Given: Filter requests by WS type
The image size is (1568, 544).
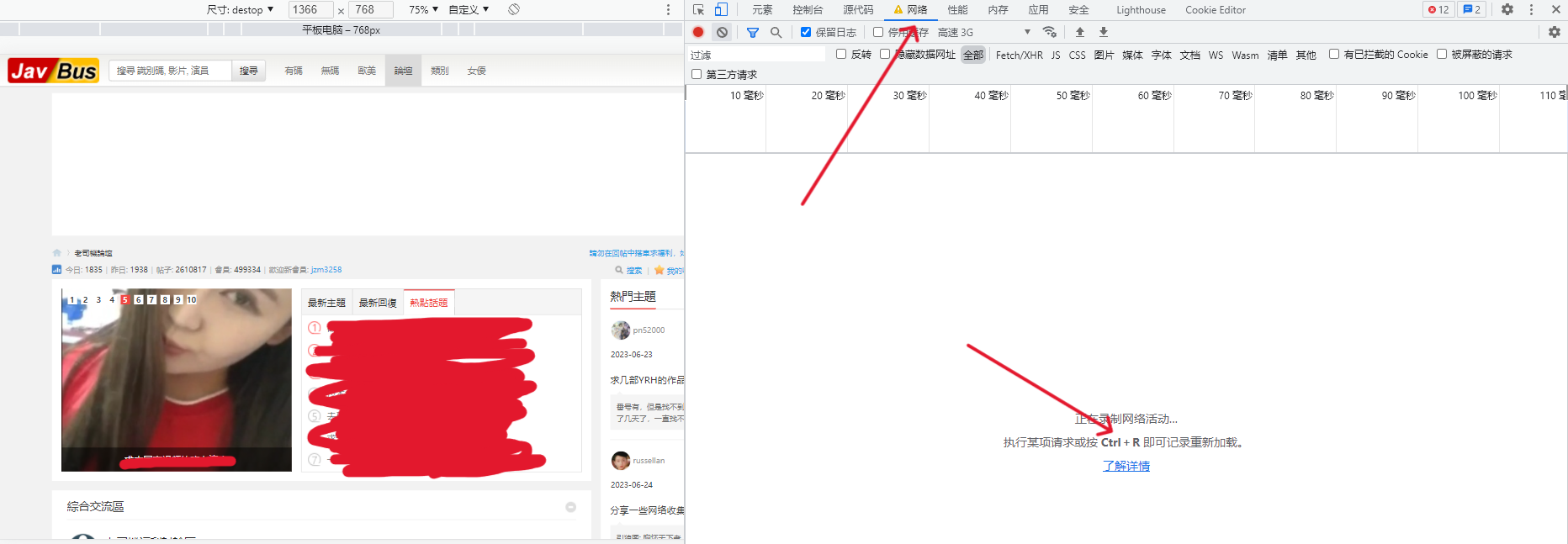Looking at the screenshot, I should coord(1216,55).
